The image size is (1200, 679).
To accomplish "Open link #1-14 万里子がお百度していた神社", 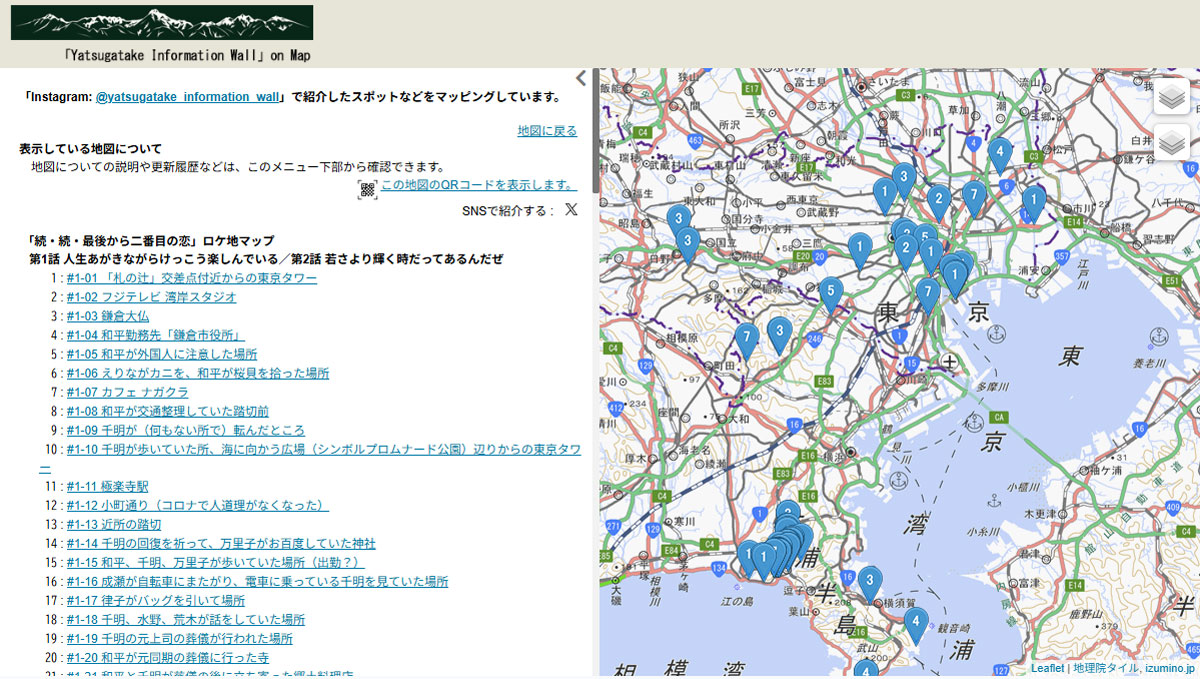I will [x=222, y=544].
